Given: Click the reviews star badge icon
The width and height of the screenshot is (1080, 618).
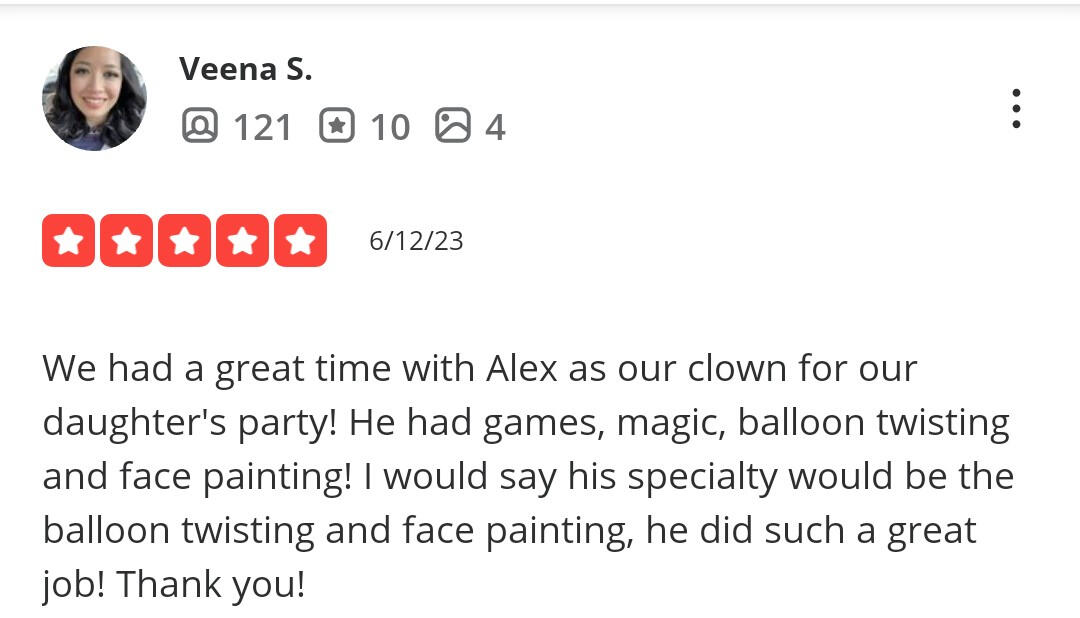Looking at the screenshot, I should pos(337,126).
